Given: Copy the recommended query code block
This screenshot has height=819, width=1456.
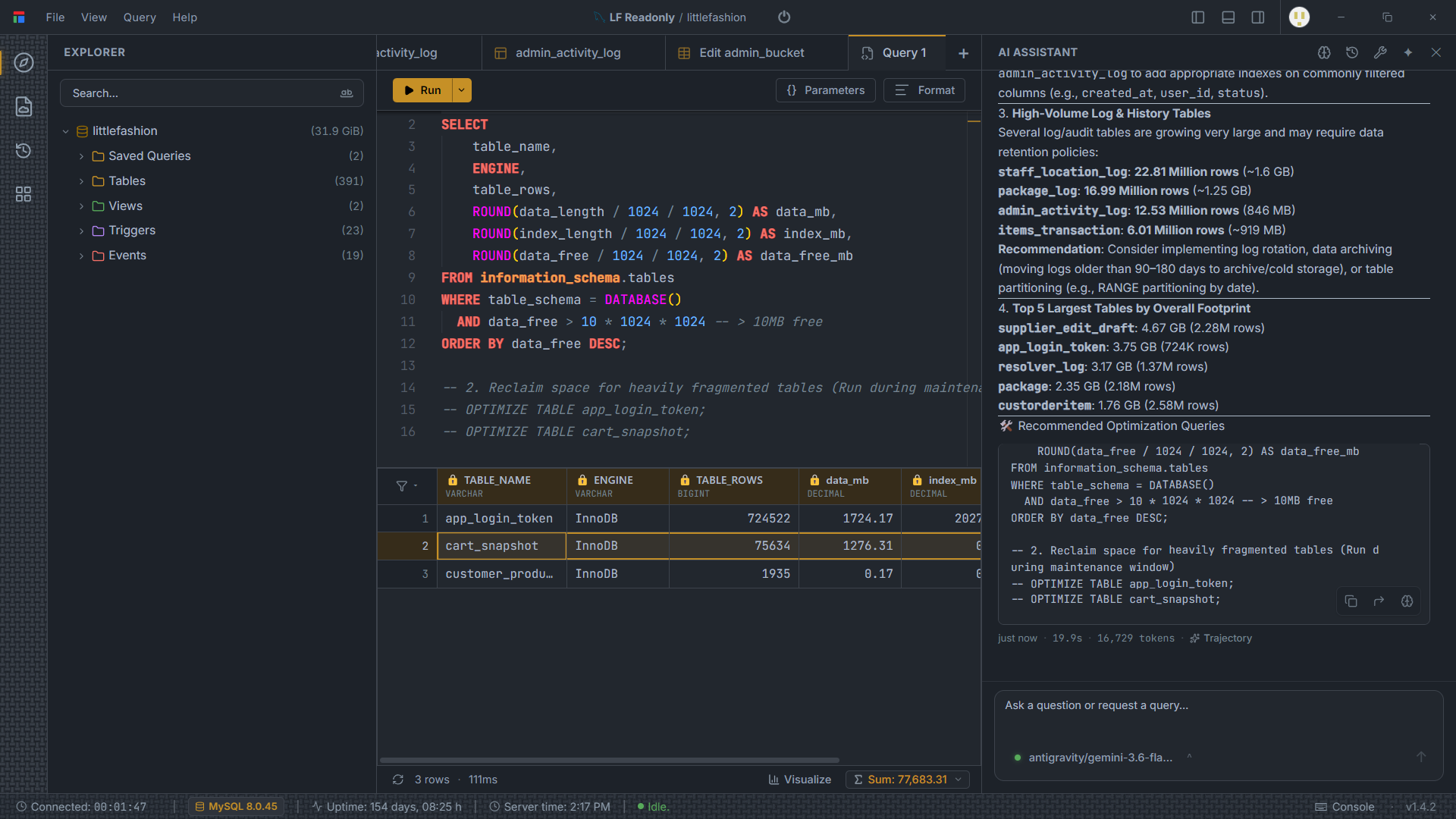Looking at the screenshot, I should coord(1351,601).
